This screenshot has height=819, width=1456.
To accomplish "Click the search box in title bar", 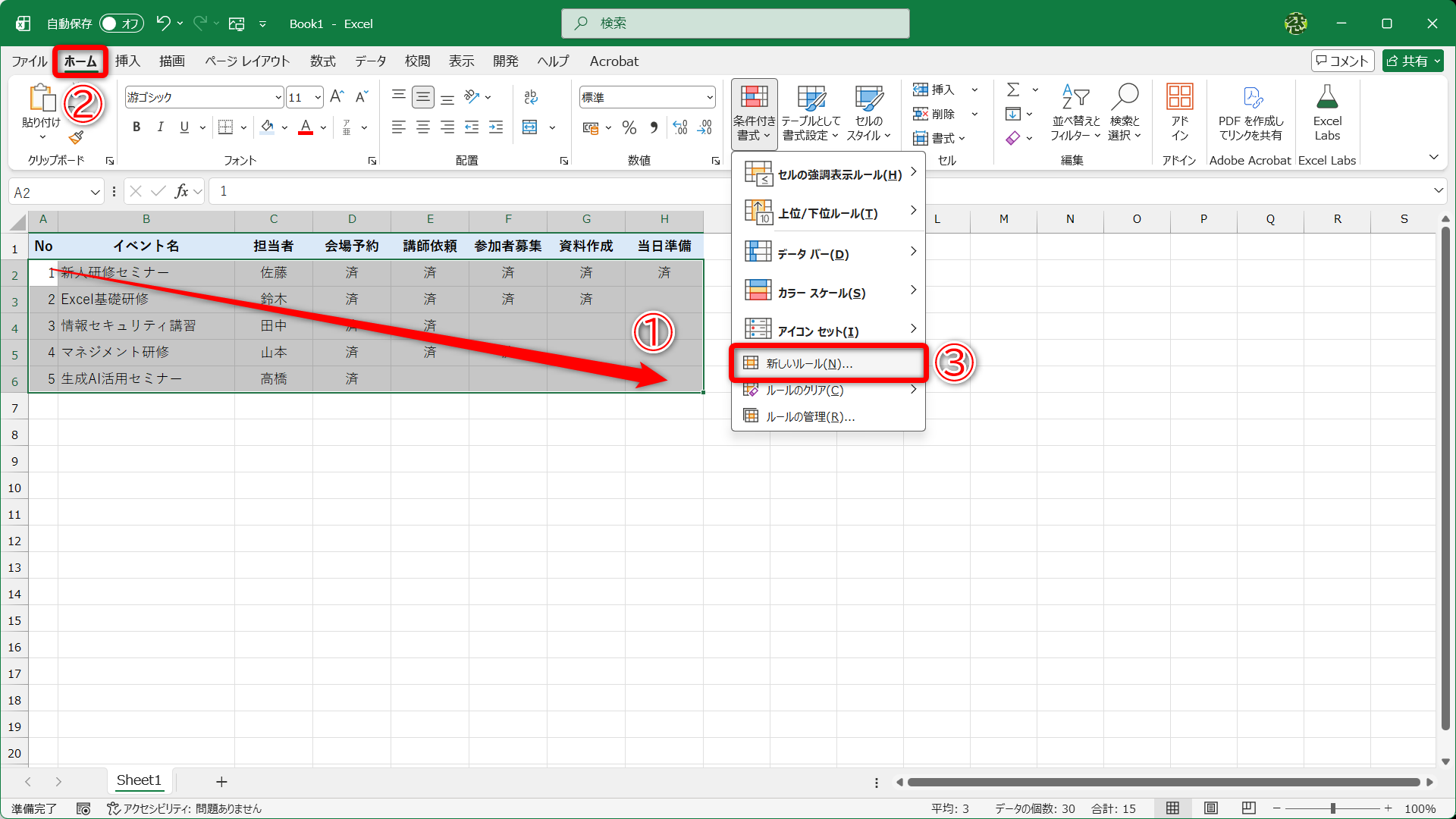I will click(735, 24).
